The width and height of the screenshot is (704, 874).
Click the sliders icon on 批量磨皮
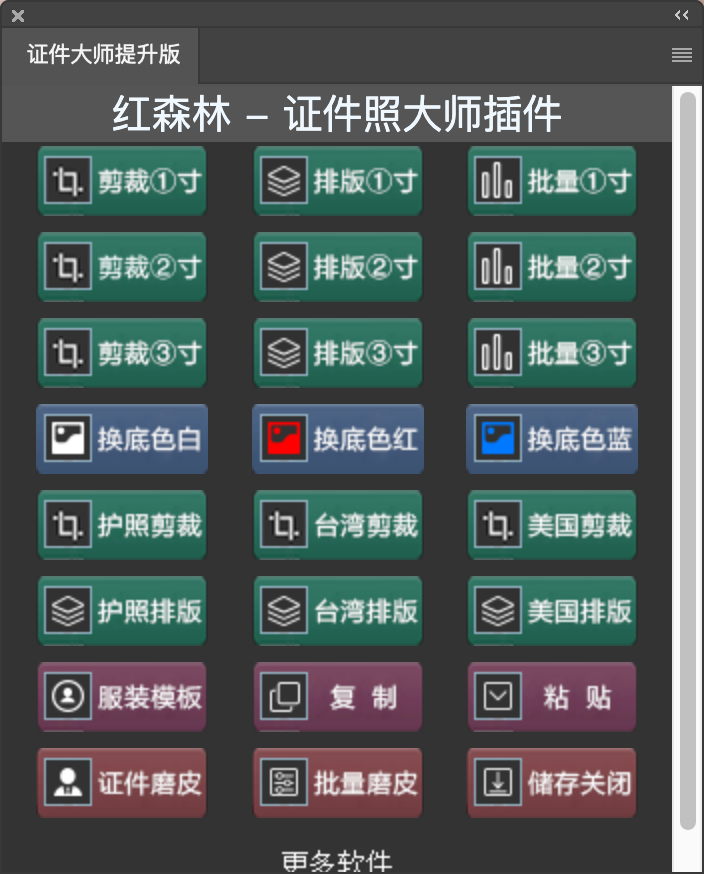pyautogui.click(x=284, y=783)
